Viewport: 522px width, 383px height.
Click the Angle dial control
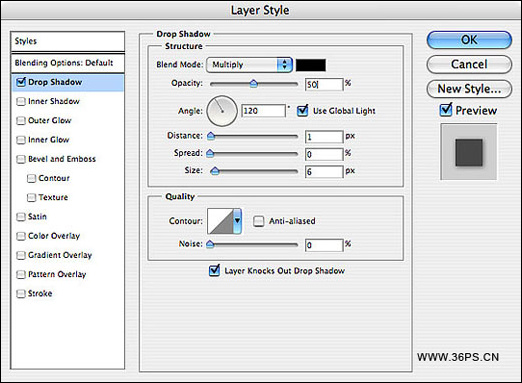point(222,111)
